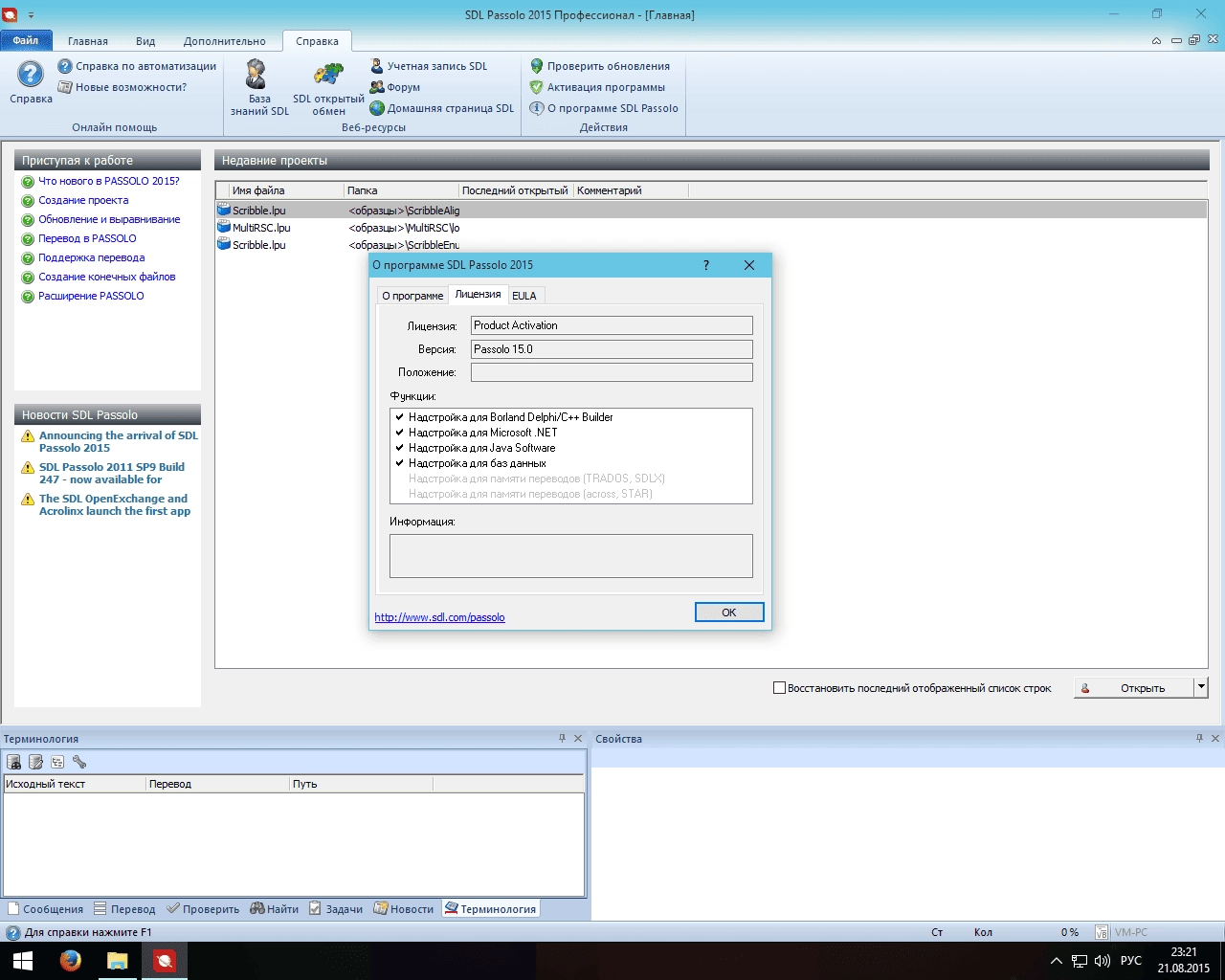Open http://www.sdl.com/passolo link
1225x980 pixels.
(439, 617)
